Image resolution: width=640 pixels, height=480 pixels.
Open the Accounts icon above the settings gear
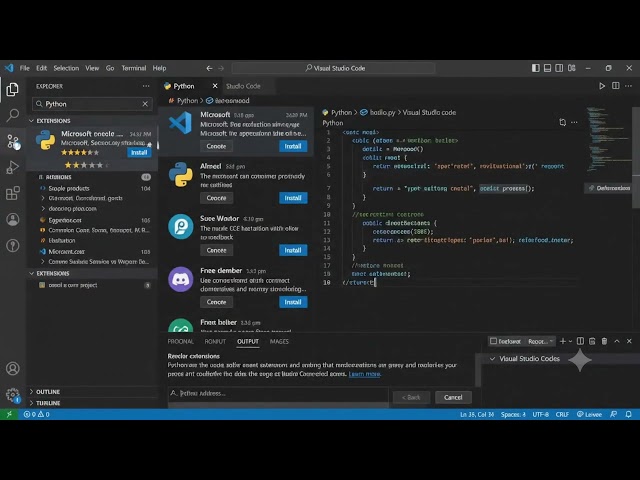[13, 369]
